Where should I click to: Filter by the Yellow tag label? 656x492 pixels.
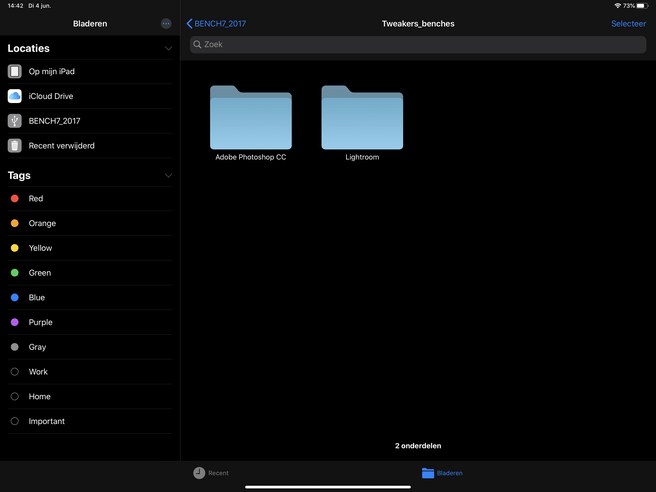point(41,248)
